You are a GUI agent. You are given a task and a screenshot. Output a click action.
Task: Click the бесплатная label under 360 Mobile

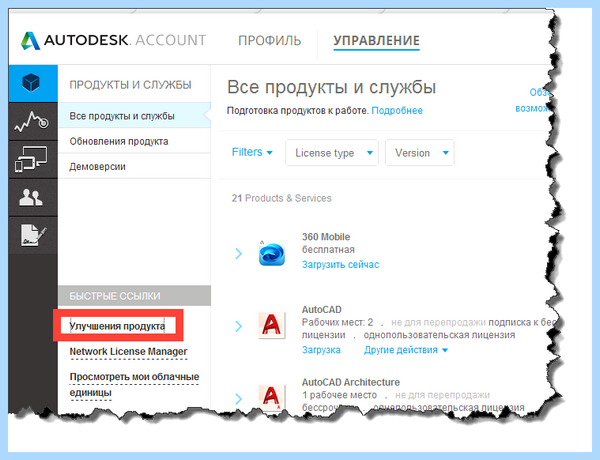[328, 250]
